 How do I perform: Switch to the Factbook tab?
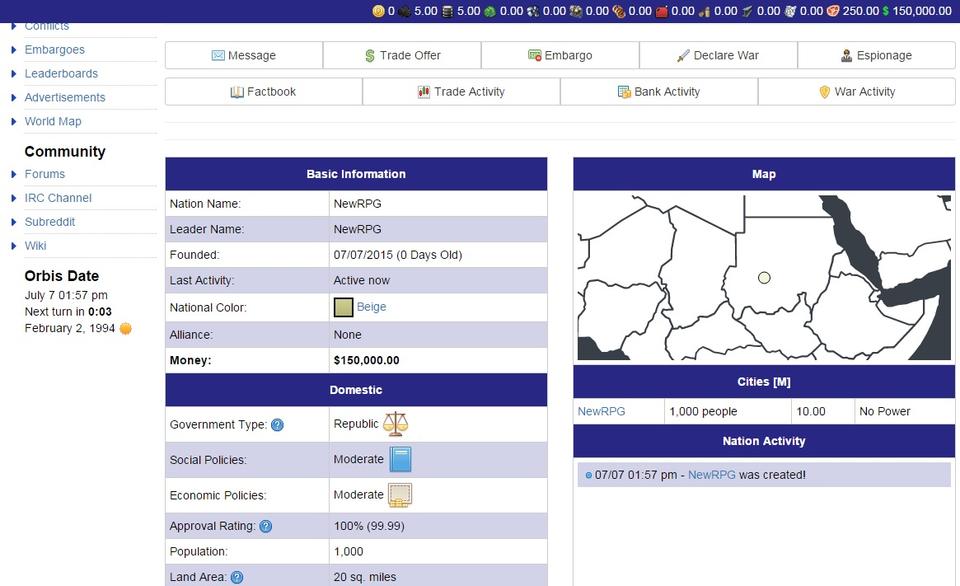(263, 91)
